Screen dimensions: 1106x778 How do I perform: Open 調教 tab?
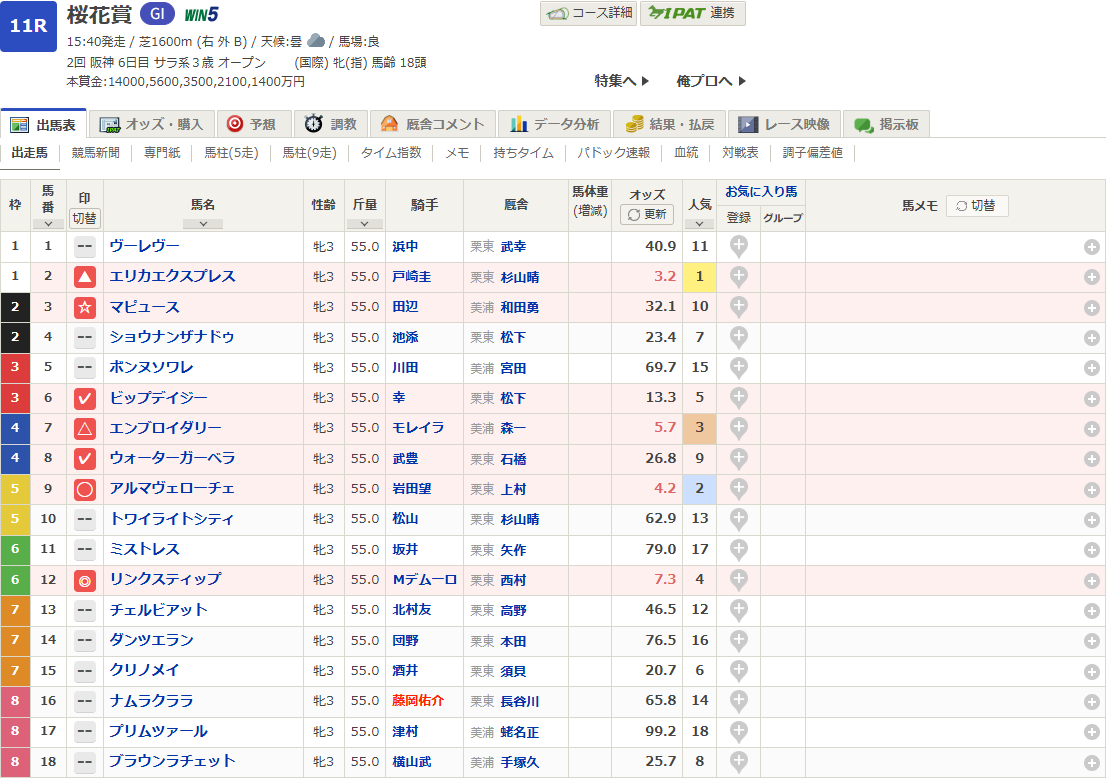[331, 124]
